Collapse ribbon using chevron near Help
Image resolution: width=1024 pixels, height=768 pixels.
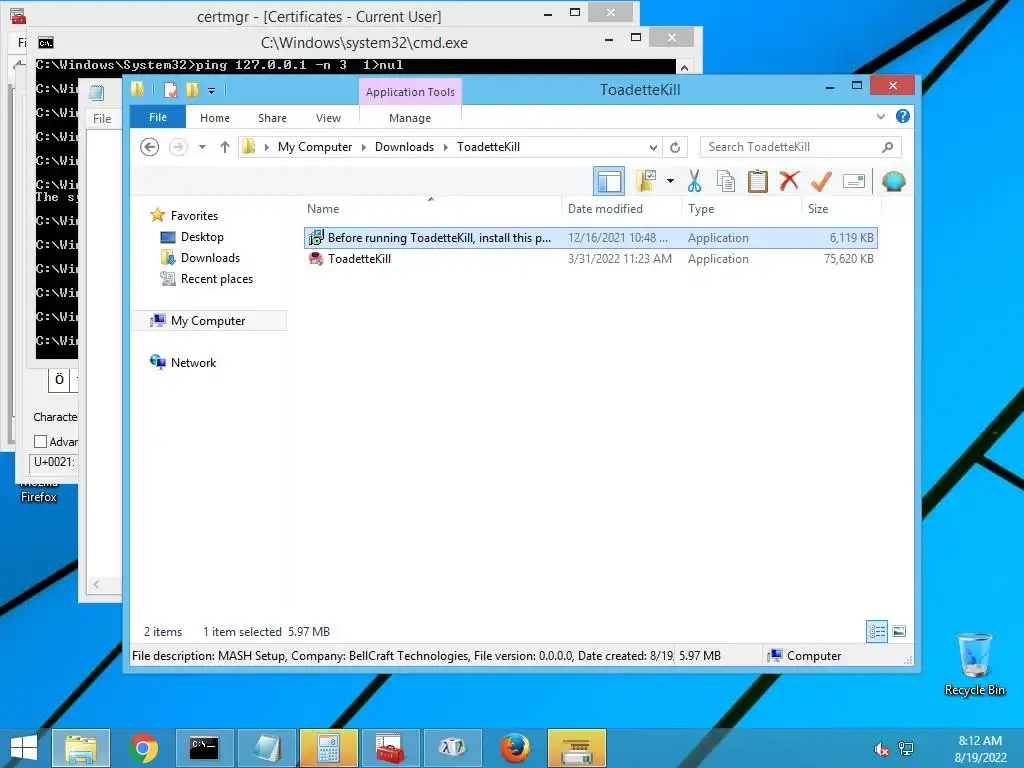tap(880, 117)
